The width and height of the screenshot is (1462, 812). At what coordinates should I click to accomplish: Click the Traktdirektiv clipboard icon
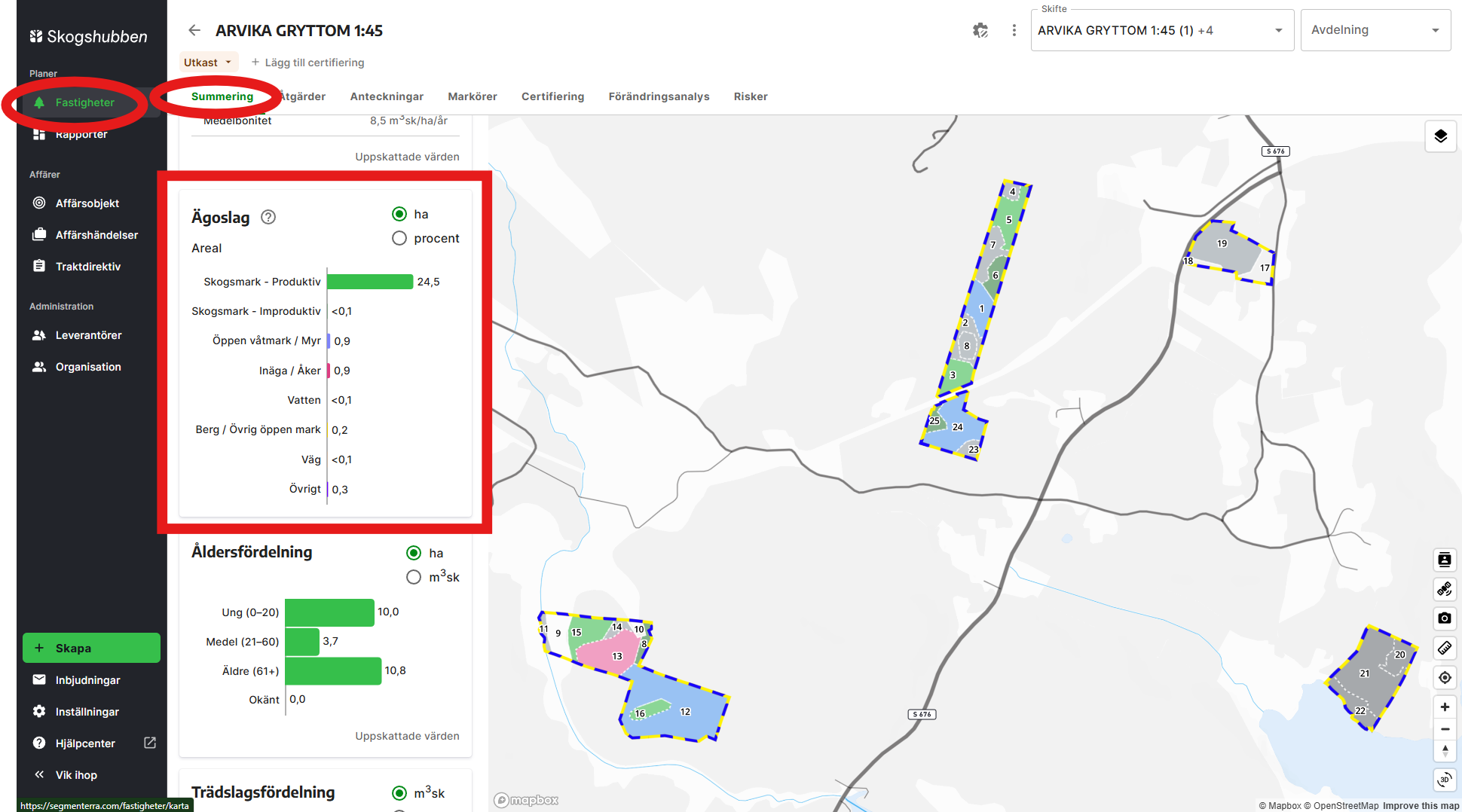tap(39, 267)
